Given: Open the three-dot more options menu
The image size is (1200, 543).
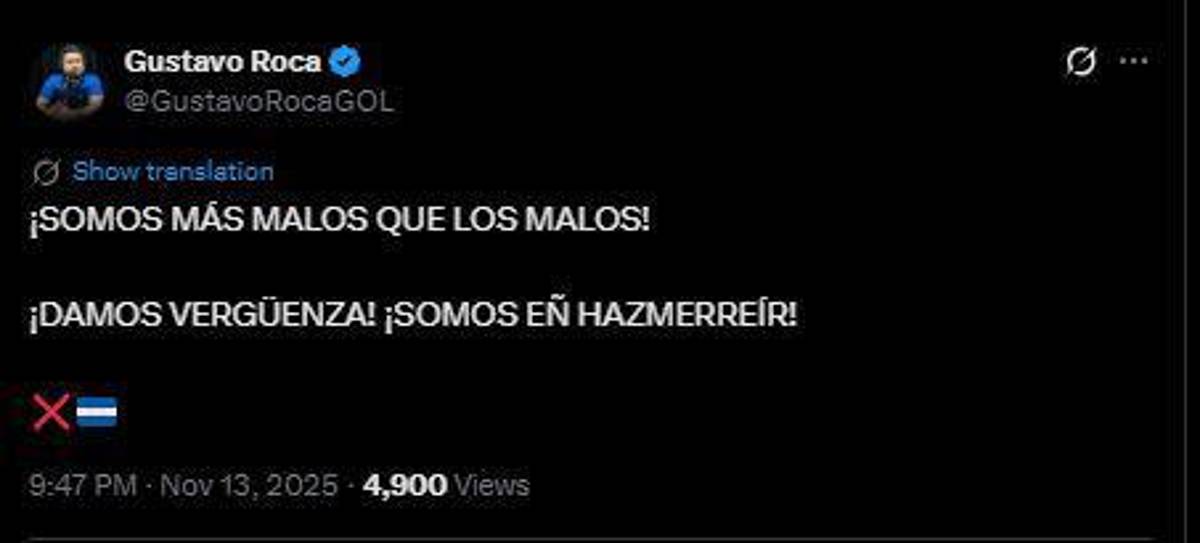Looking at the screenshot, I should [1133, 62].
